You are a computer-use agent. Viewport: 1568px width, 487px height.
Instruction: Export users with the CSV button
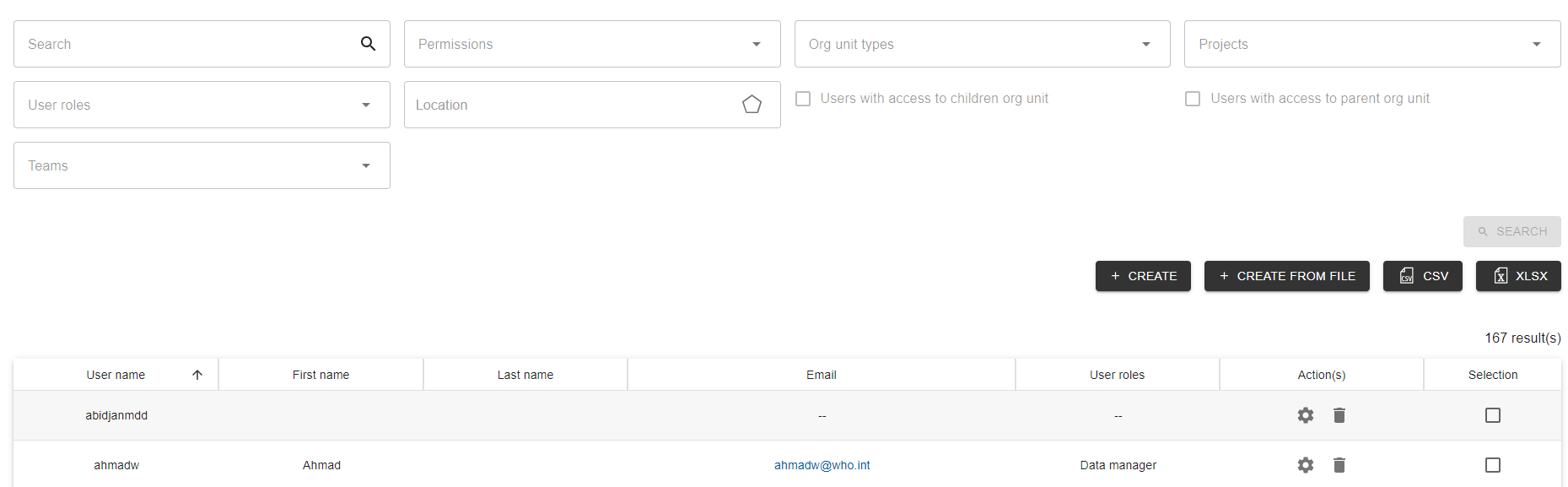(x=1422, y=276)
